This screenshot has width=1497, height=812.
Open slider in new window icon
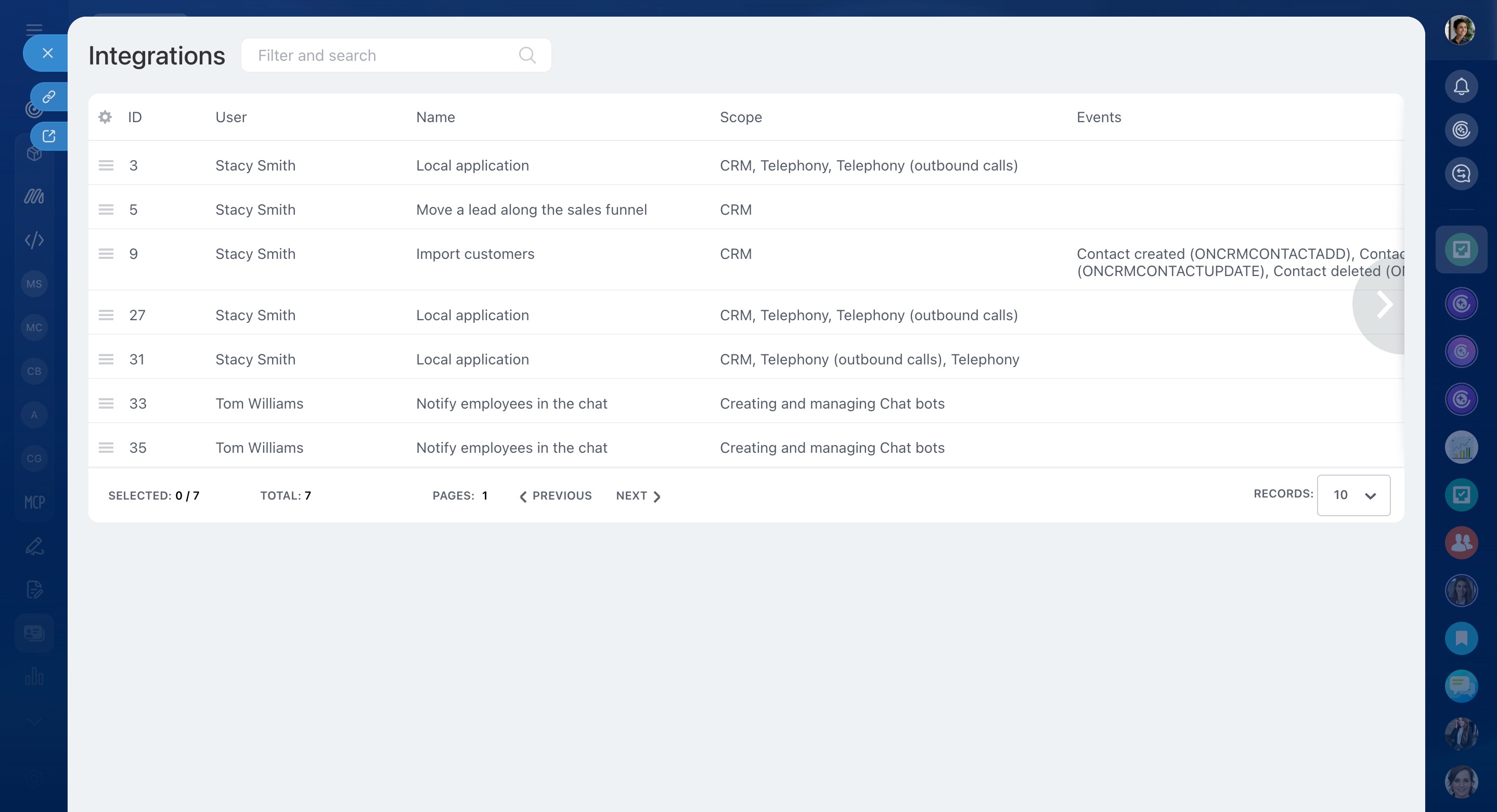[49, 136]
